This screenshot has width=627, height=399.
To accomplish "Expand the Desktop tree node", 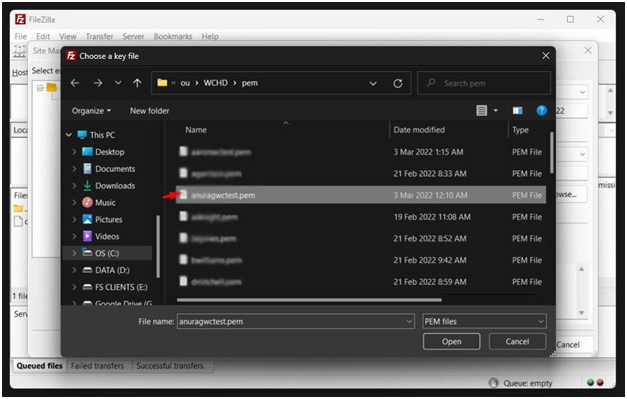I will (74, 152).
